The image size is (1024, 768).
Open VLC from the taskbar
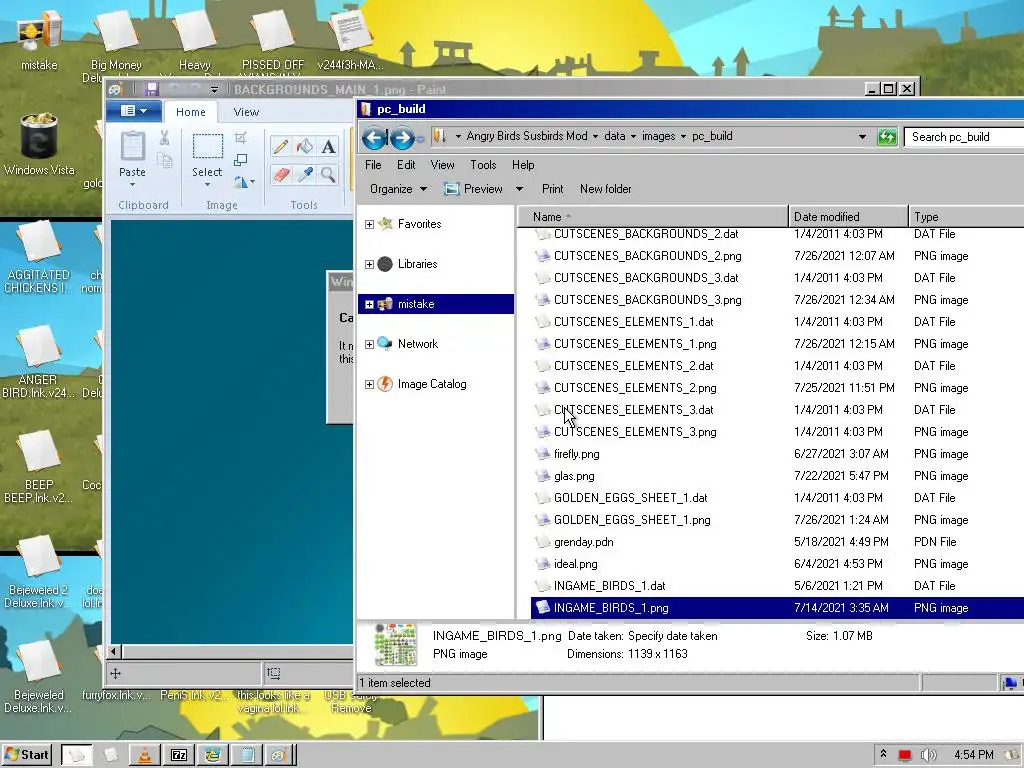[145, 755]
